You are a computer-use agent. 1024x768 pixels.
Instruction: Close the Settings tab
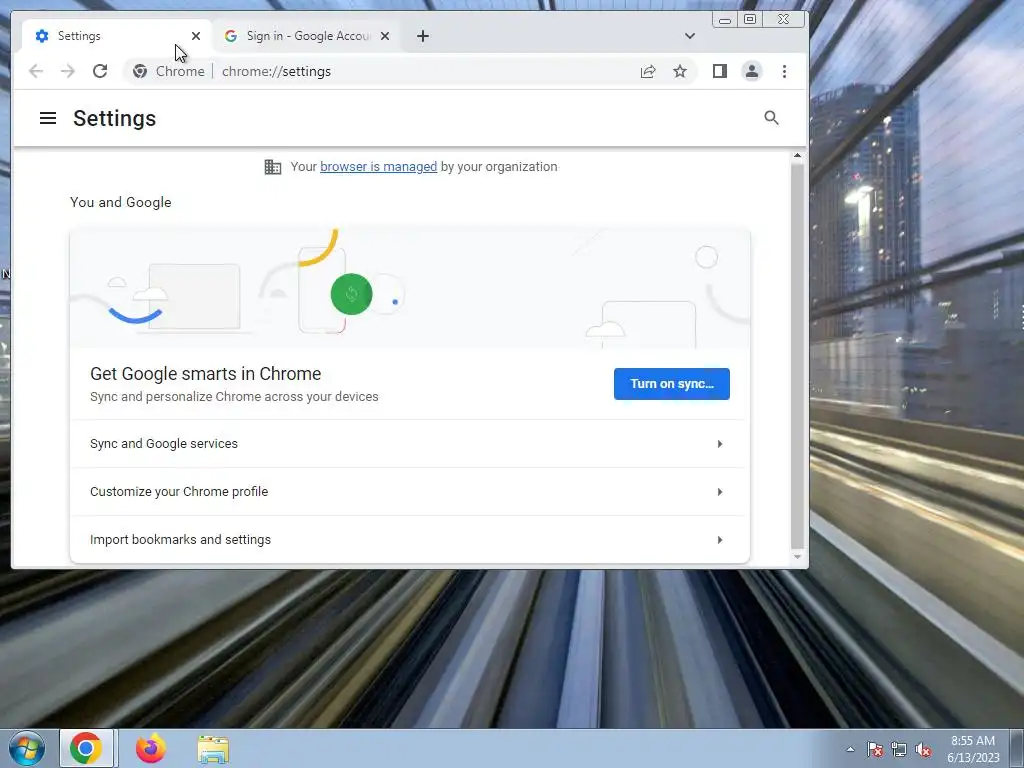coord(196,36)
